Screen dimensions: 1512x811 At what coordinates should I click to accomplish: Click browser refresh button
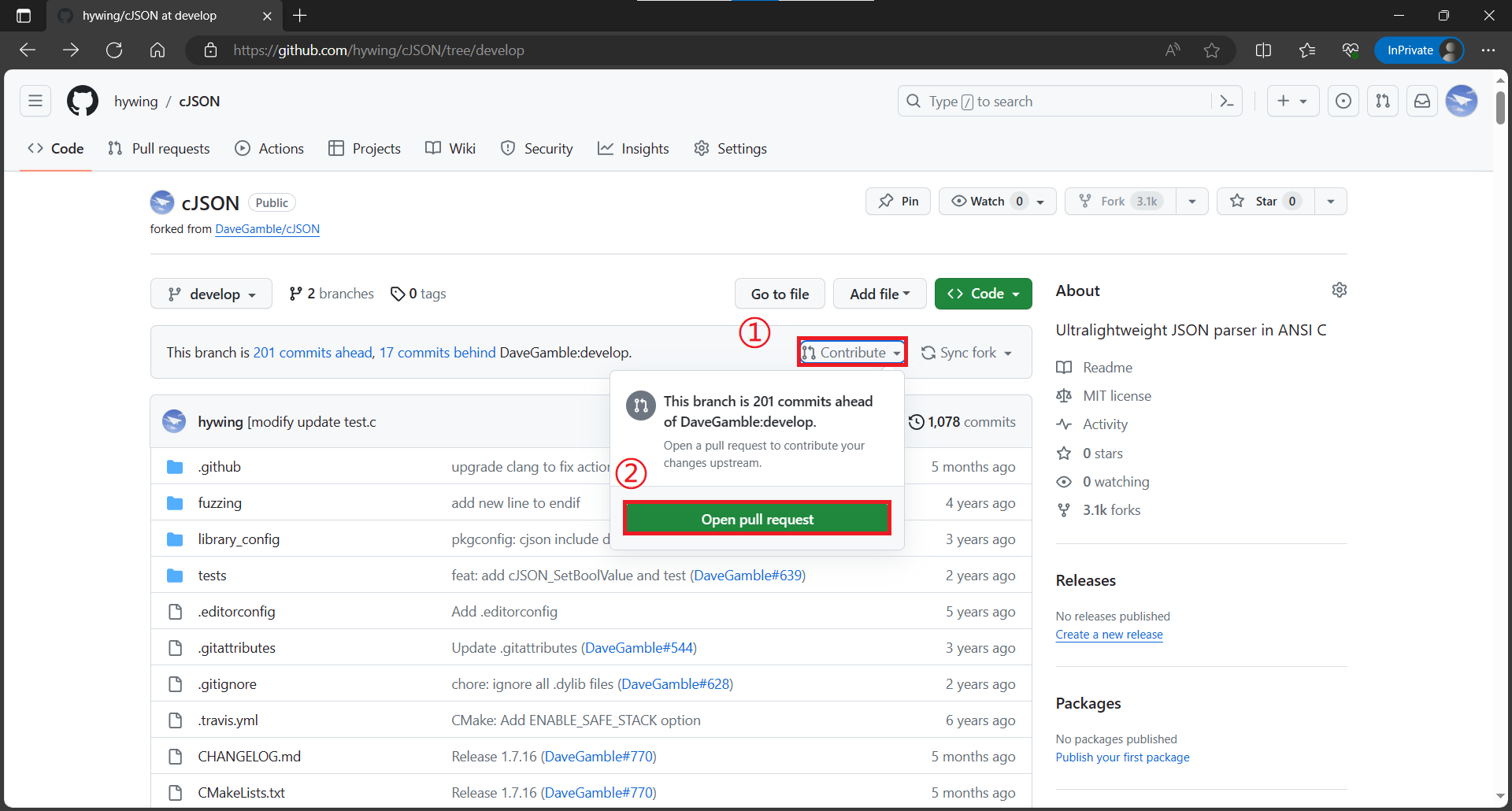pyautogui.click(x=114, y=50)
